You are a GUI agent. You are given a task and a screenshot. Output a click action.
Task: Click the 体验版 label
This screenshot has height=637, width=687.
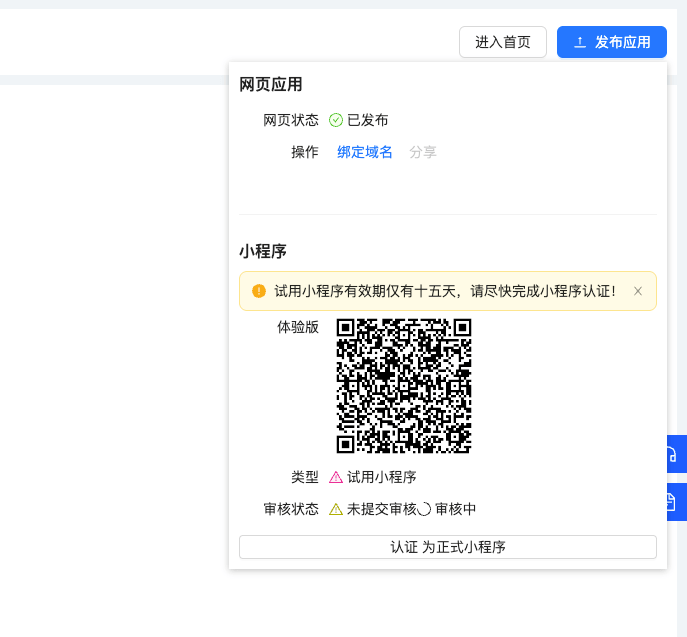(298, 327)
